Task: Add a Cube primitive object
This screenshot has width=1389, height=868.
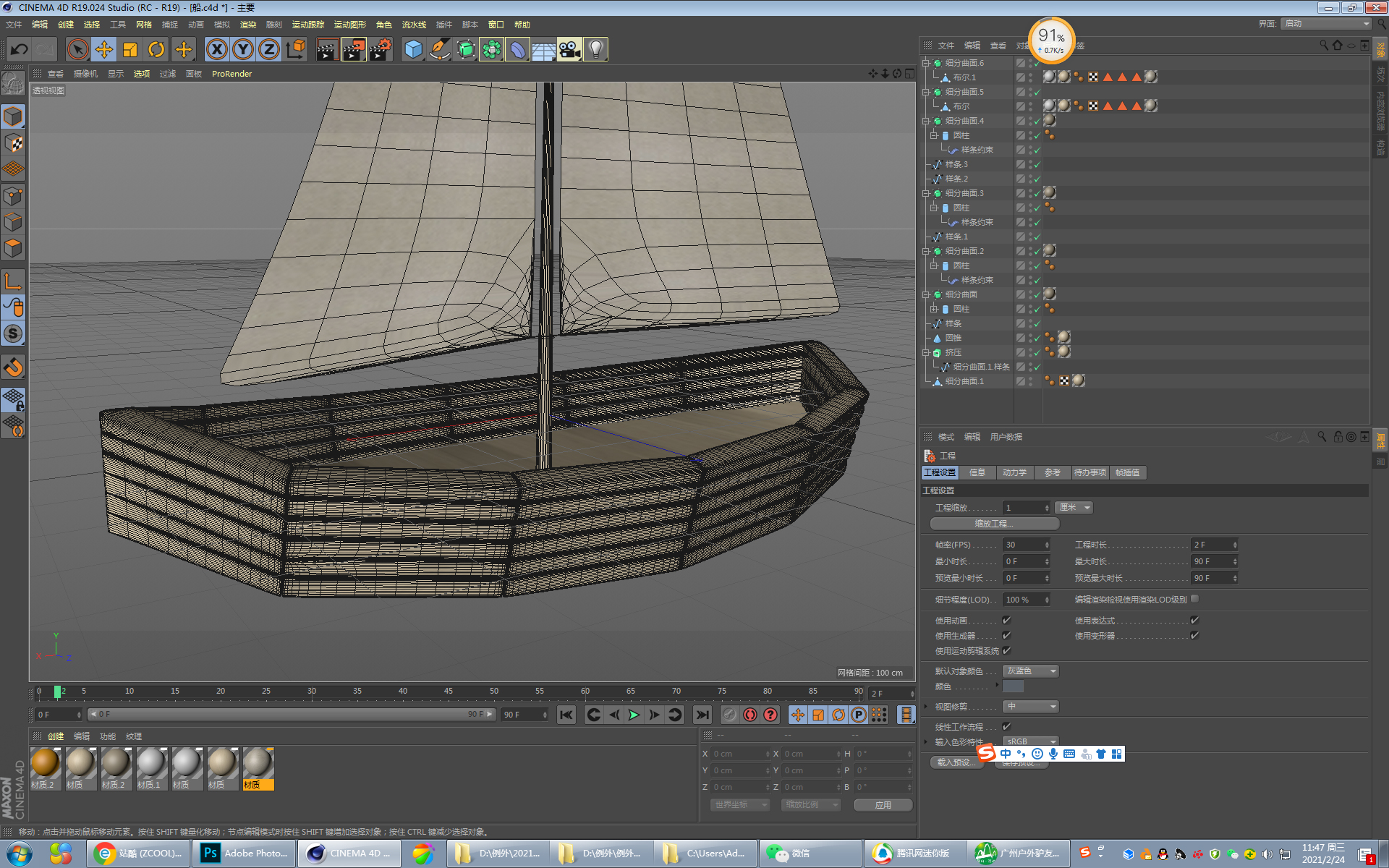Action: (x=413, y=50)
